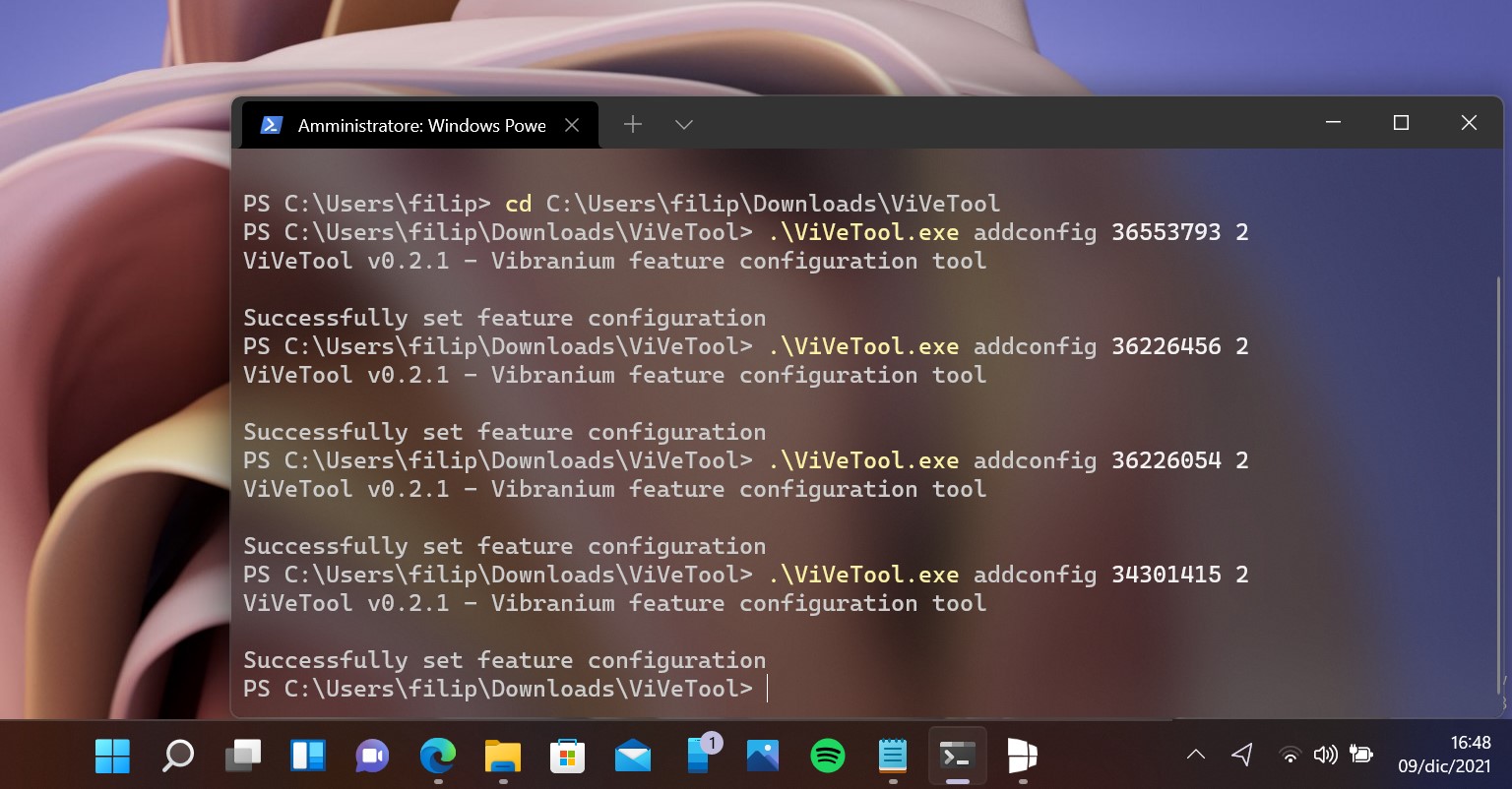
Task: Click the feature ID 36226054
Action: (1166, 460)
